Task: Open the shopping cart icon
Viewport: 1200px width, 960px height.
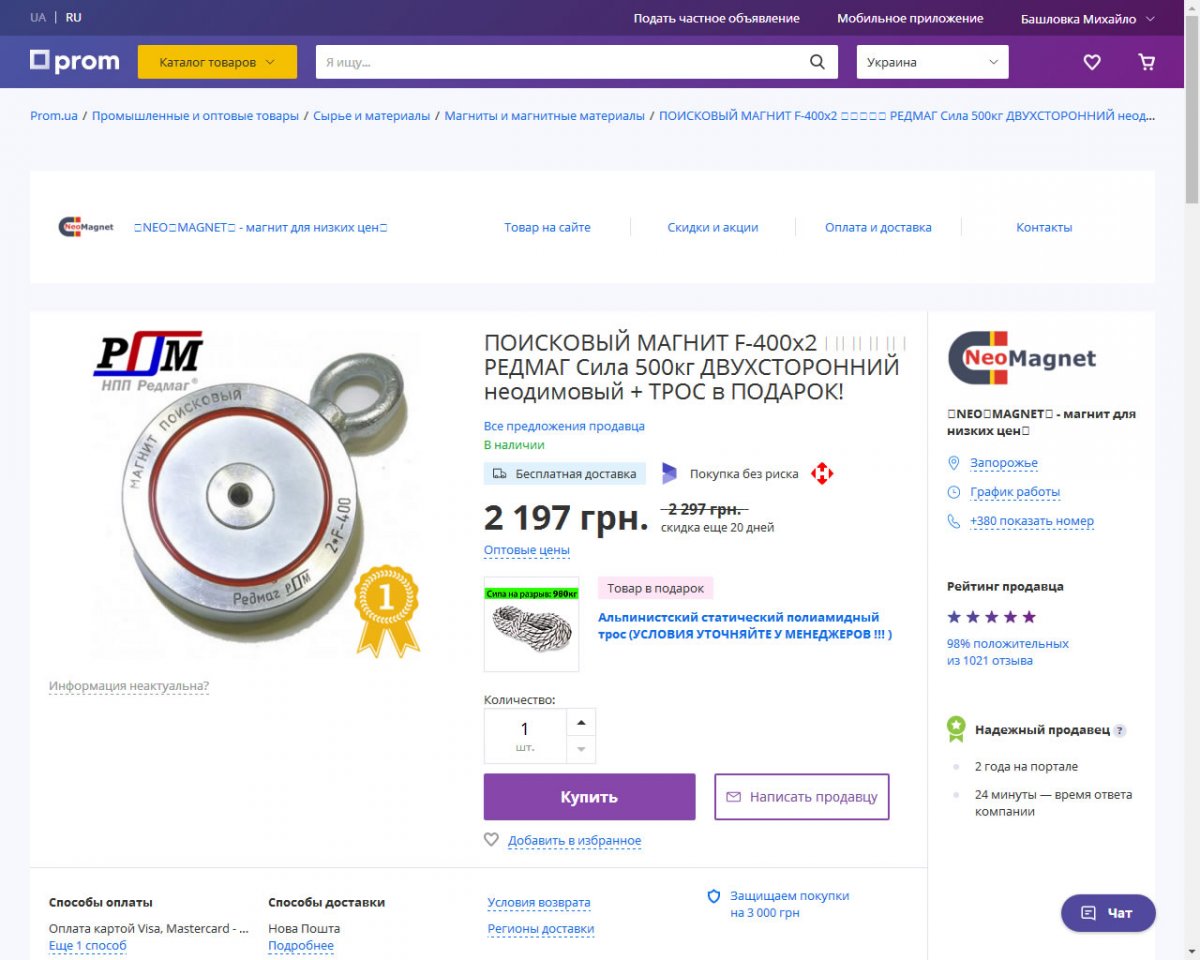Action: 1147,62
